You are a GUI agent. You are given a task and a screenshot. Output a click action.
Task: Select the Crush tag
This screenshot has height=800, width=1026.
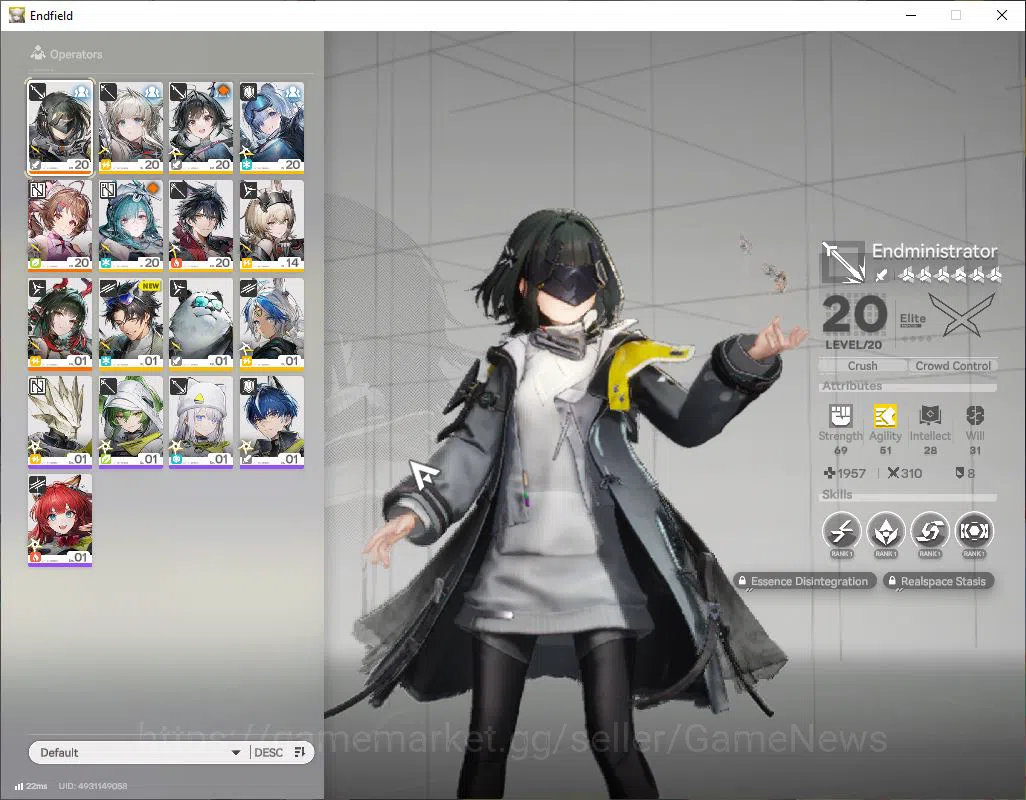coord(862,366)
